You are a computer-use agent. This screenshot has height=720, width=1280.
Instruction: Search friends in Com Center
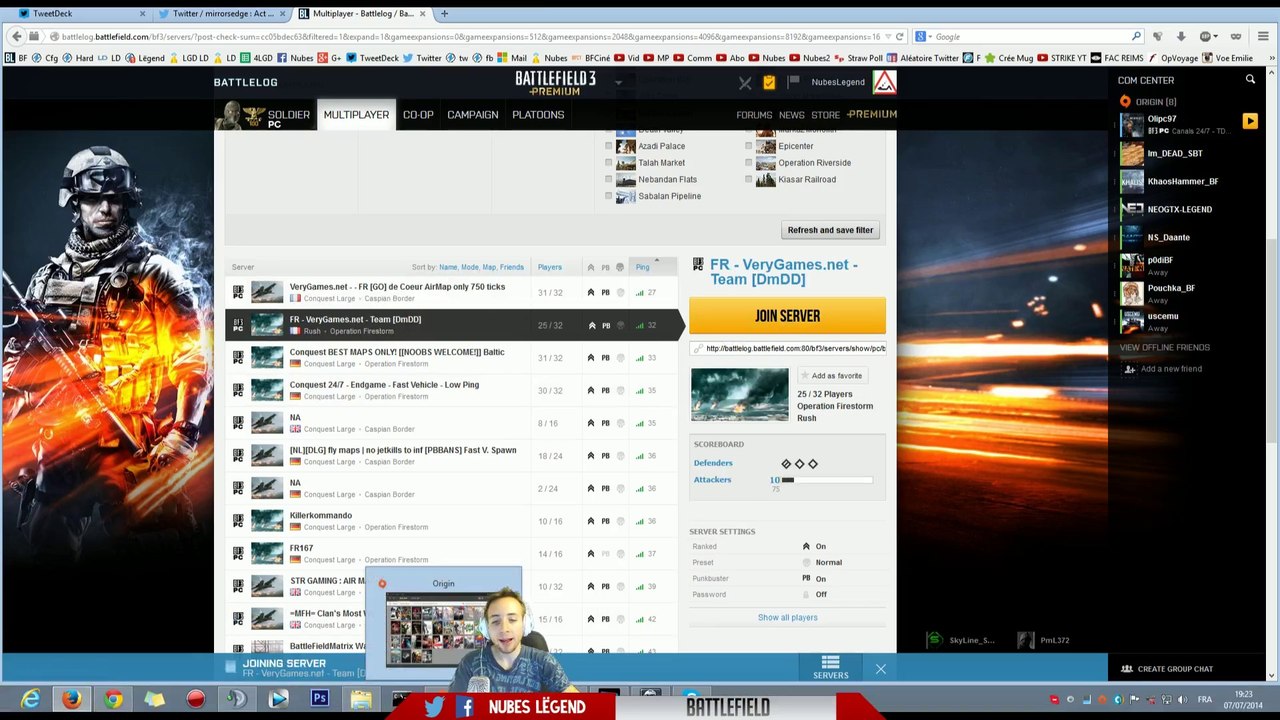click(x=1250, y=80)
